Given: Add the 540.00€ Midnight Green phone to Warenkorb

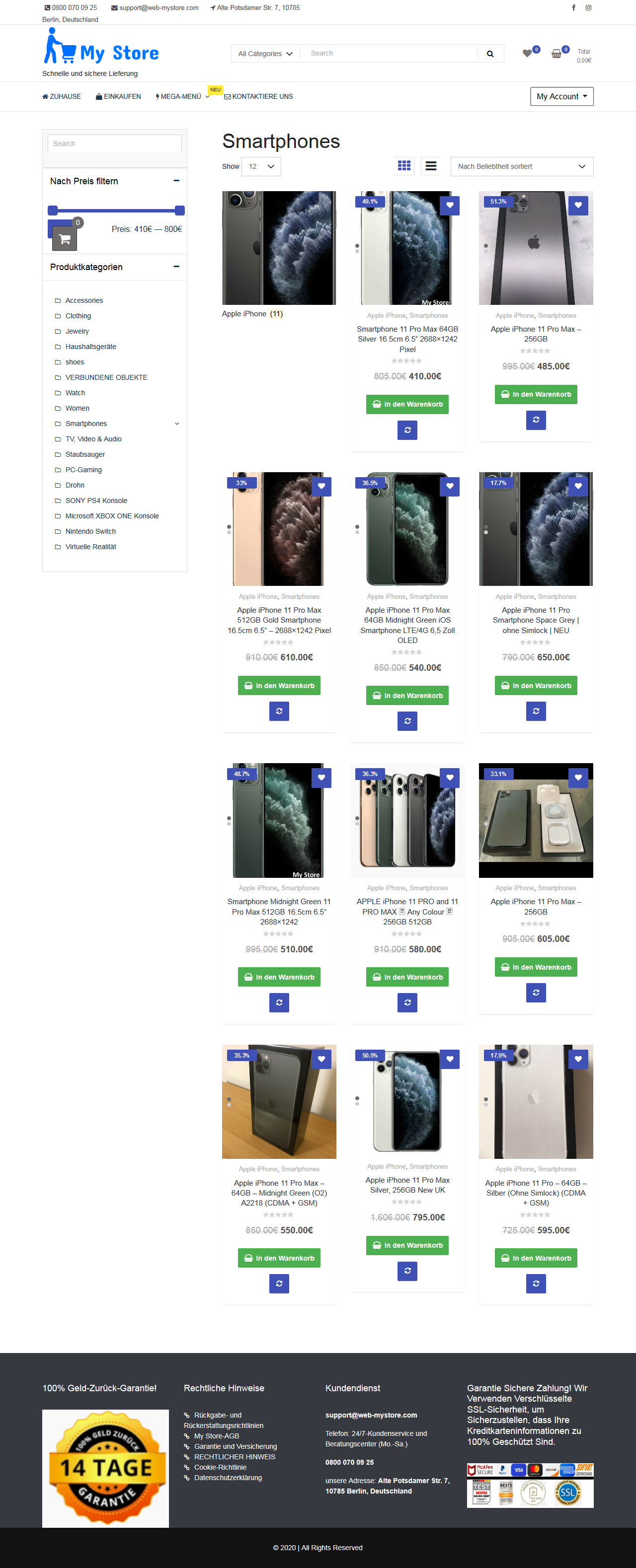Looking at the screenshot, I should (407, 695).
